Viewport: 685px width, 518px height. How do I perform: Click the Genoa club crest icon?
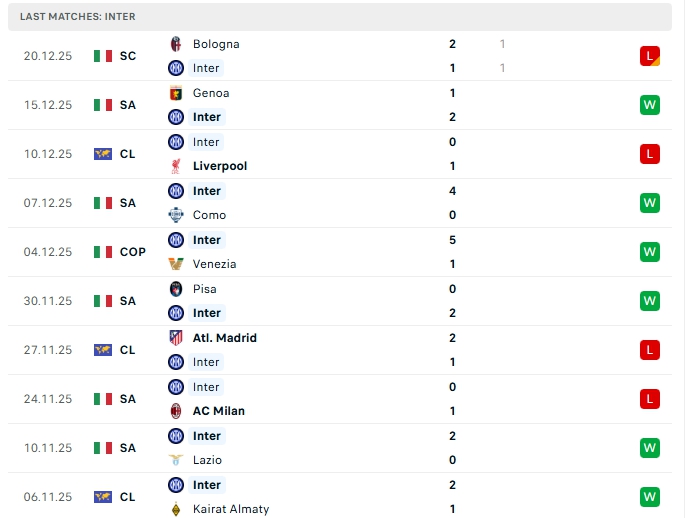point(176,93)
